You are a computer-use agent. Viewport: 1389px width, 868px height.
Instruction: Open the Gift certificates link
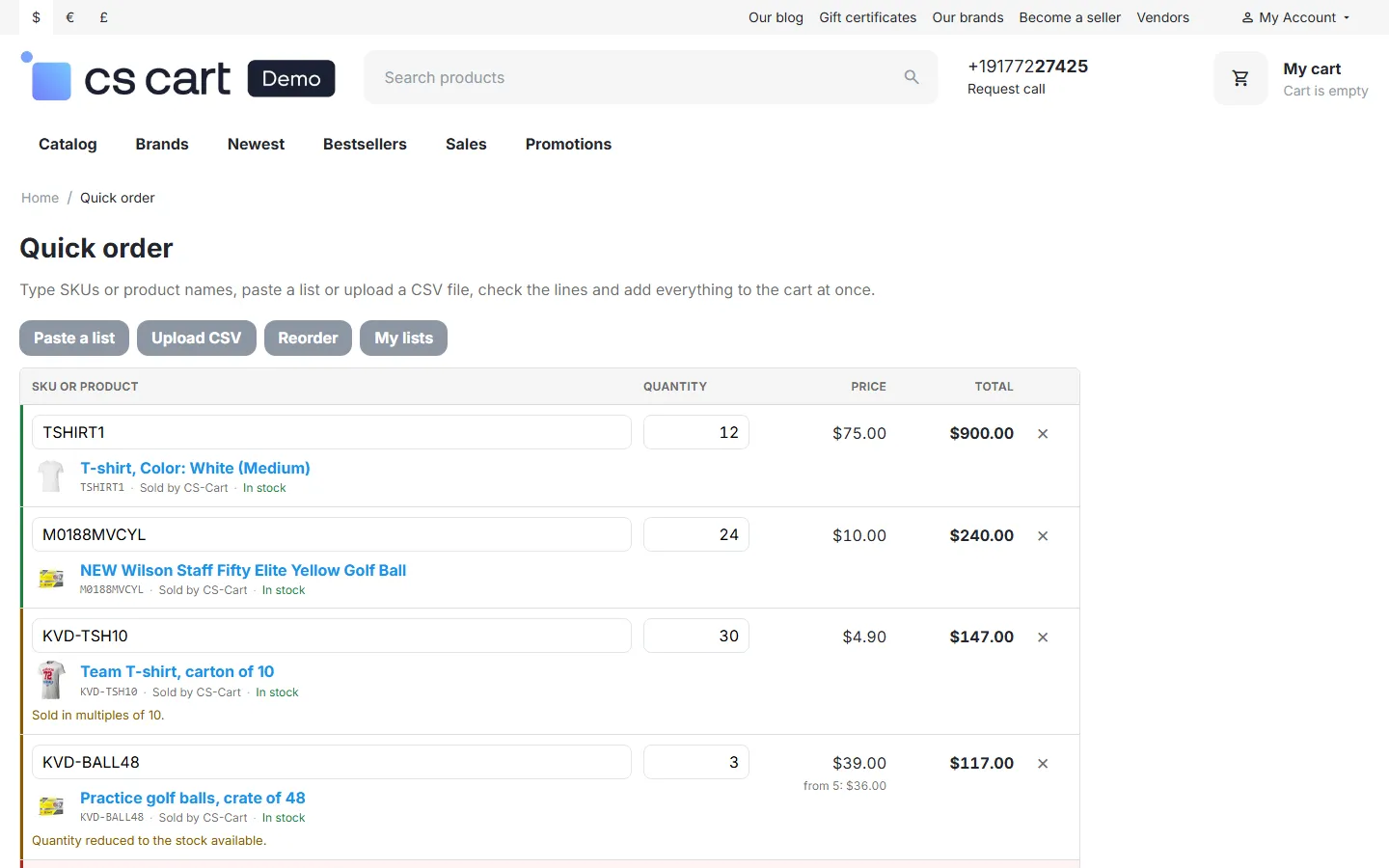[x=868, y=17]
